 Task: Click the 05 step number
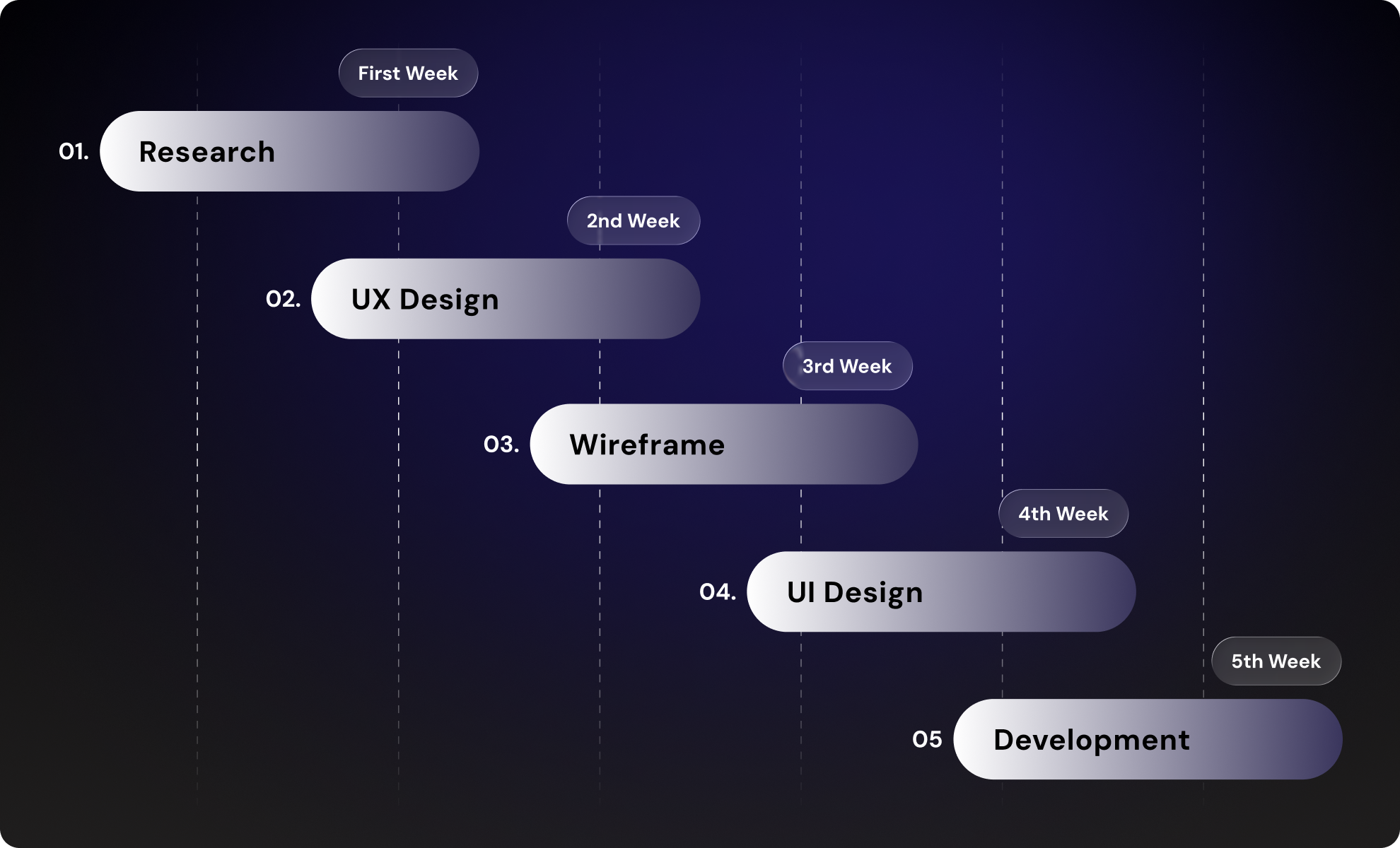926,741
